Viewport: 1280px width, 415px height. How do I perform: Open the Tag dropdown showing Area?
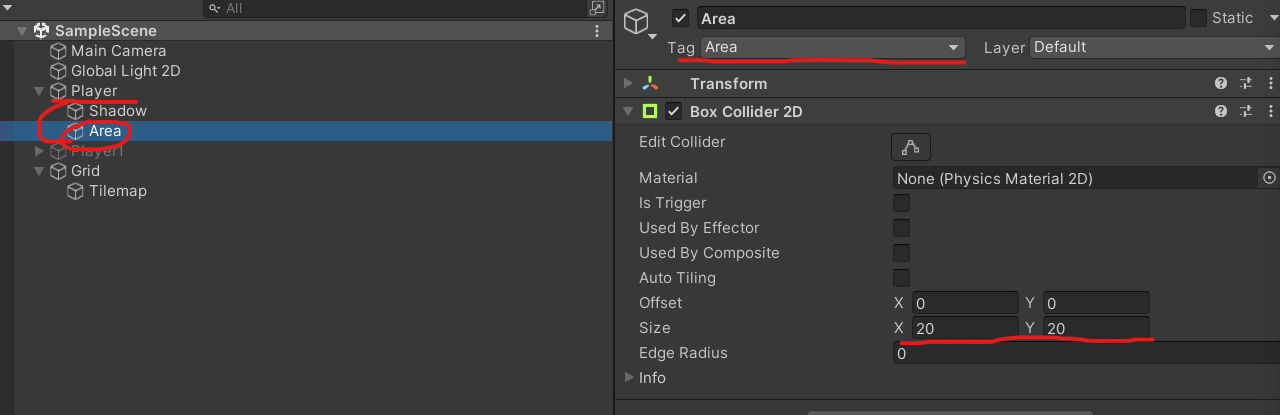832,47
